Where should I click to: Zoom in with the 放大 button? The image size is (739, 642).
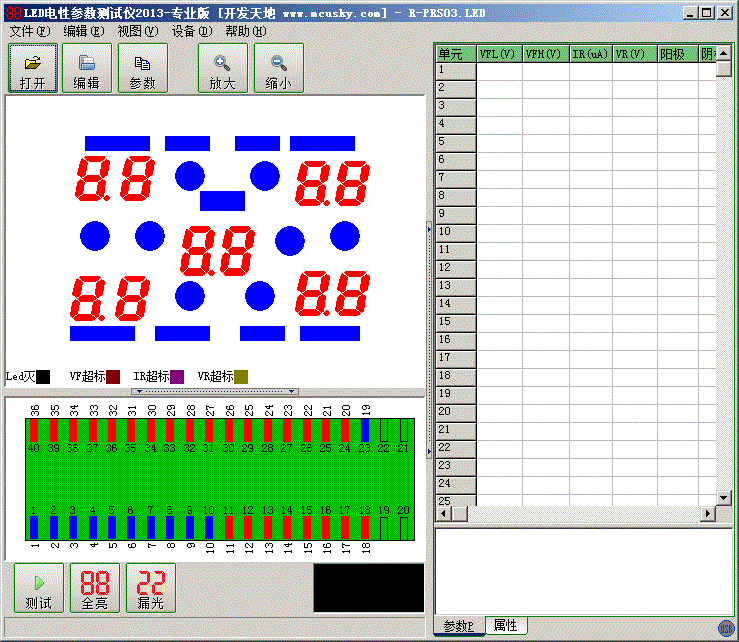tap(222, 69)
